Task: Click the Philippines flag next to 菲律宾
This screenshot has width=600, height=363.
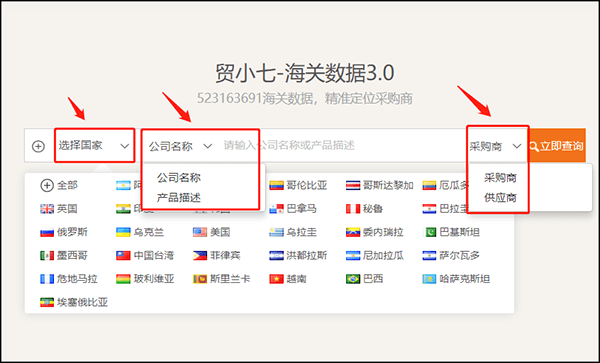Action: [200, 256]
